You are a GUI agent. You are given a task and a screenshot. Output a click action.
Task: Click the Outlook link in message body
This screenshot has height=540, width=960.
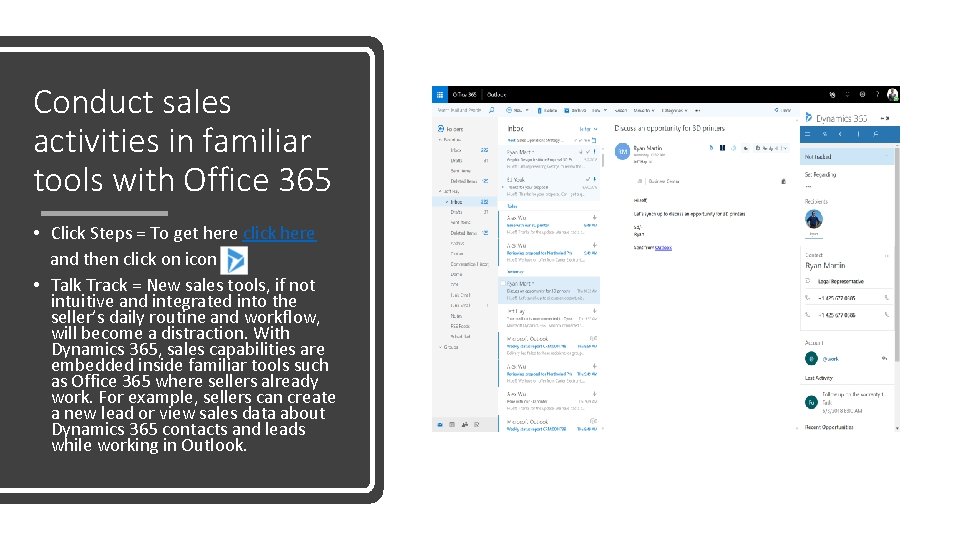(x=663, y=247)
